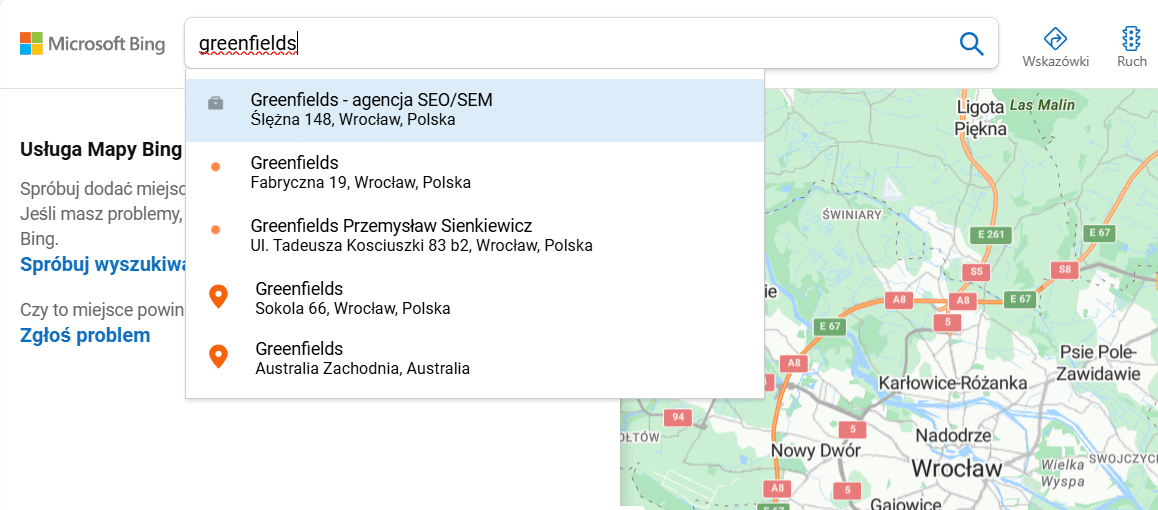Click orange pin icon beside Sokola 66 result
This screenshot has height=510, width=1158.
click(x=217, y=297)
